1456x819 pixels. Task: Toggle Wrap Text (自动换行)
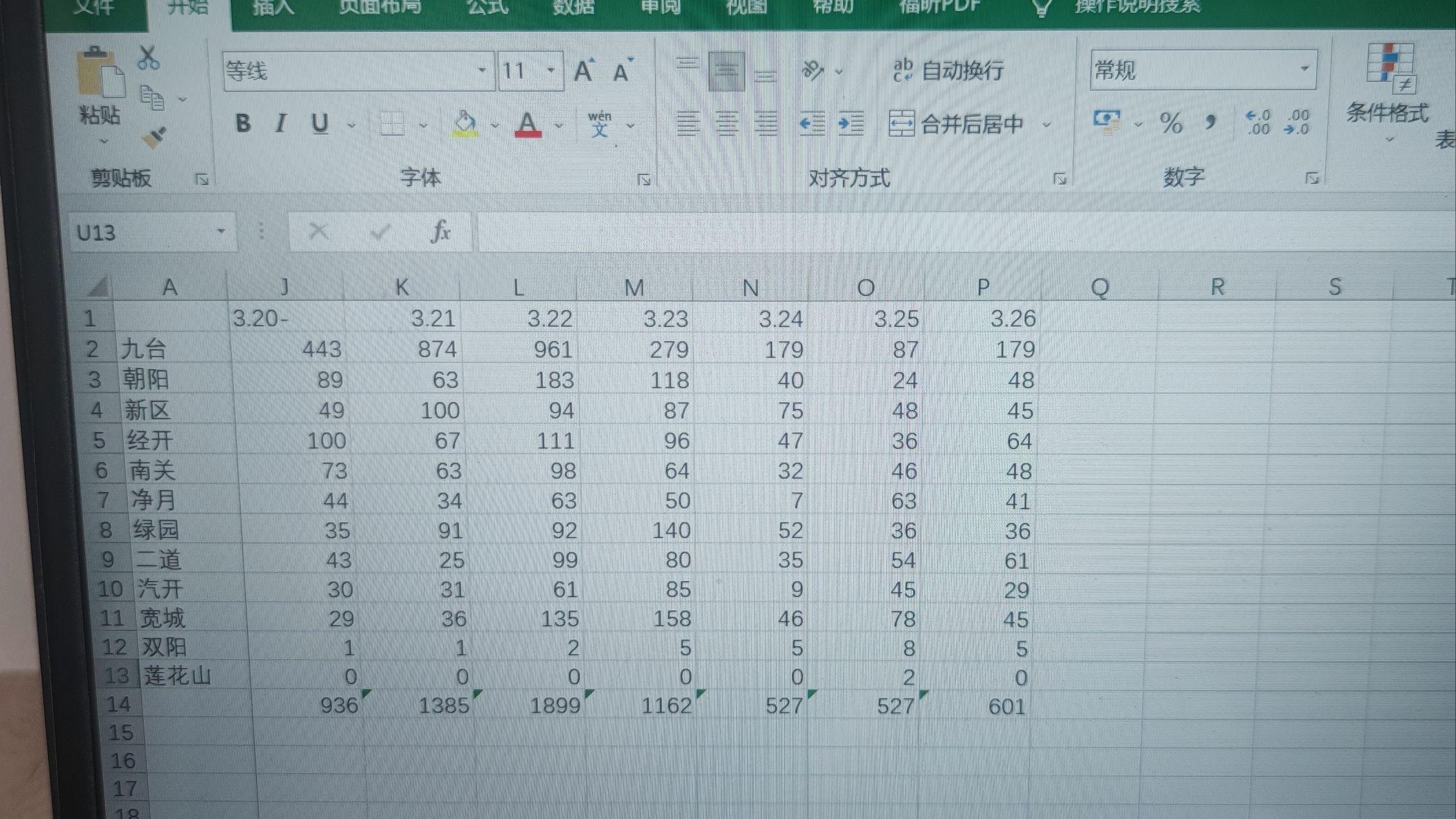point(948,70)
